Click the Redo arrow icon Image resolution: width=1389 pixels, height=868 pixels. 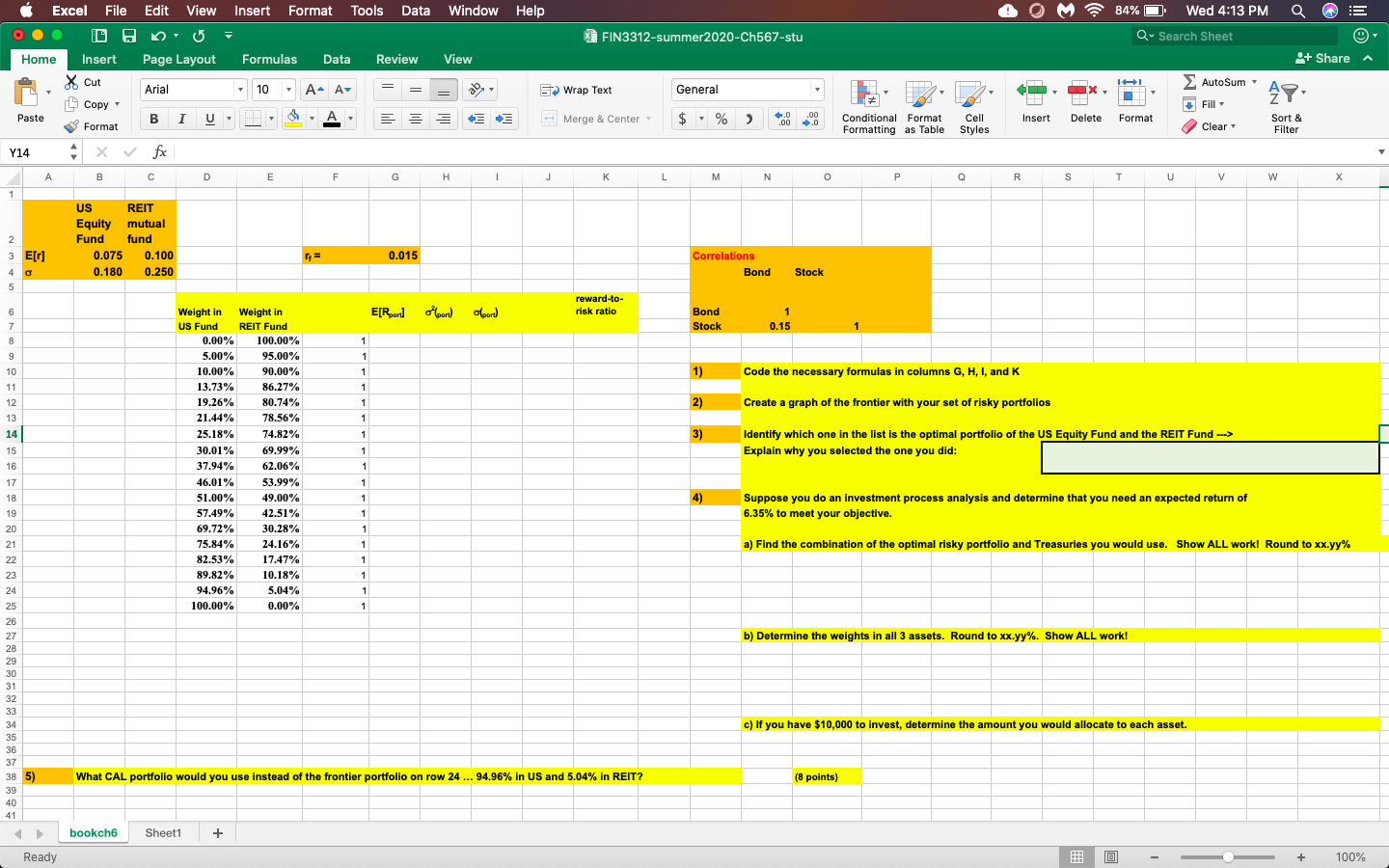pos(199,36)
